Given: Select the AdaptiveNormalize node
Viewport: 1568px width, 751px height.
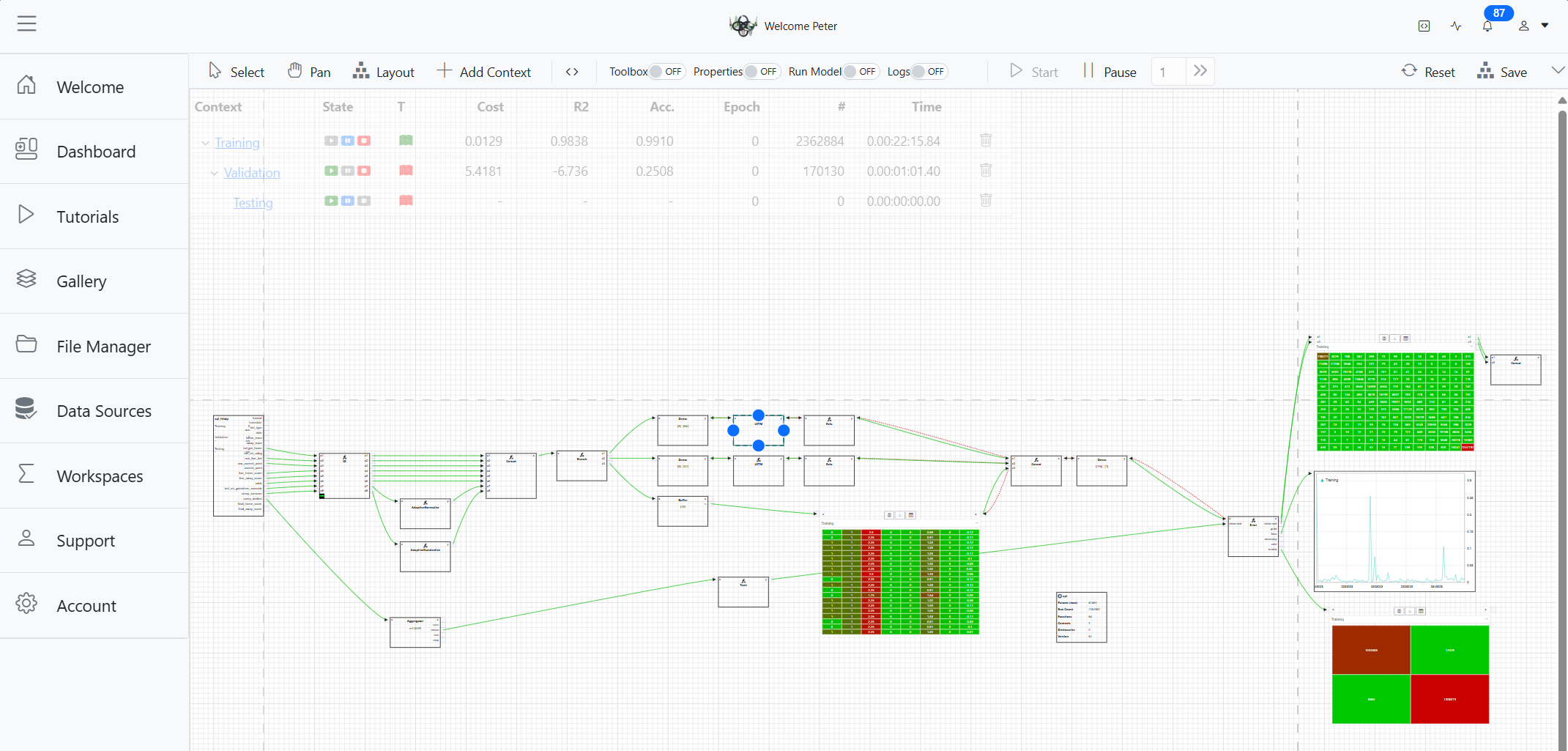Looking at the screenshot, I should (426, 514).
